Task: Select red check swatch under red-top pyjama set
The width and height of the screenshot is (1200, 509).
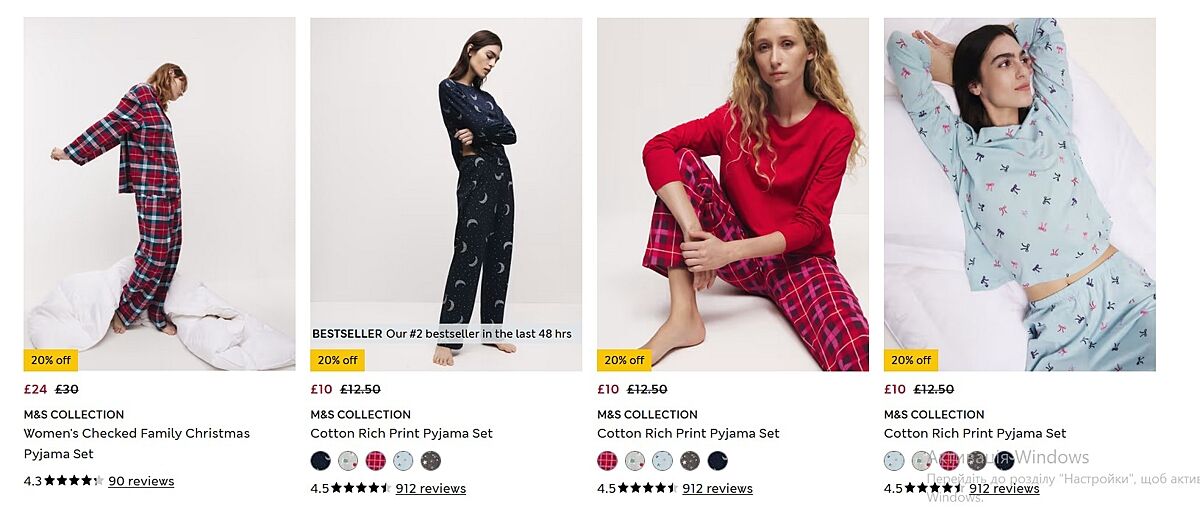Action: 607,461
